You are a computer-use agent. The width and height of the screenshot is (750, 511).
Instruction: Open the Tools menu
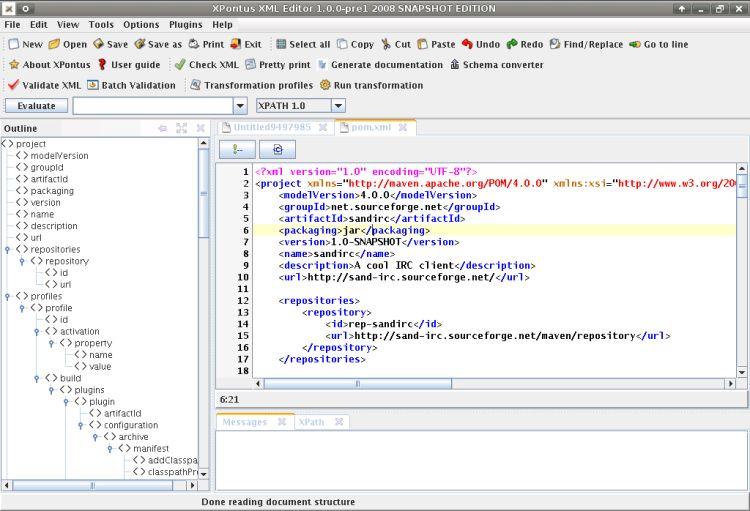point(101,24)
